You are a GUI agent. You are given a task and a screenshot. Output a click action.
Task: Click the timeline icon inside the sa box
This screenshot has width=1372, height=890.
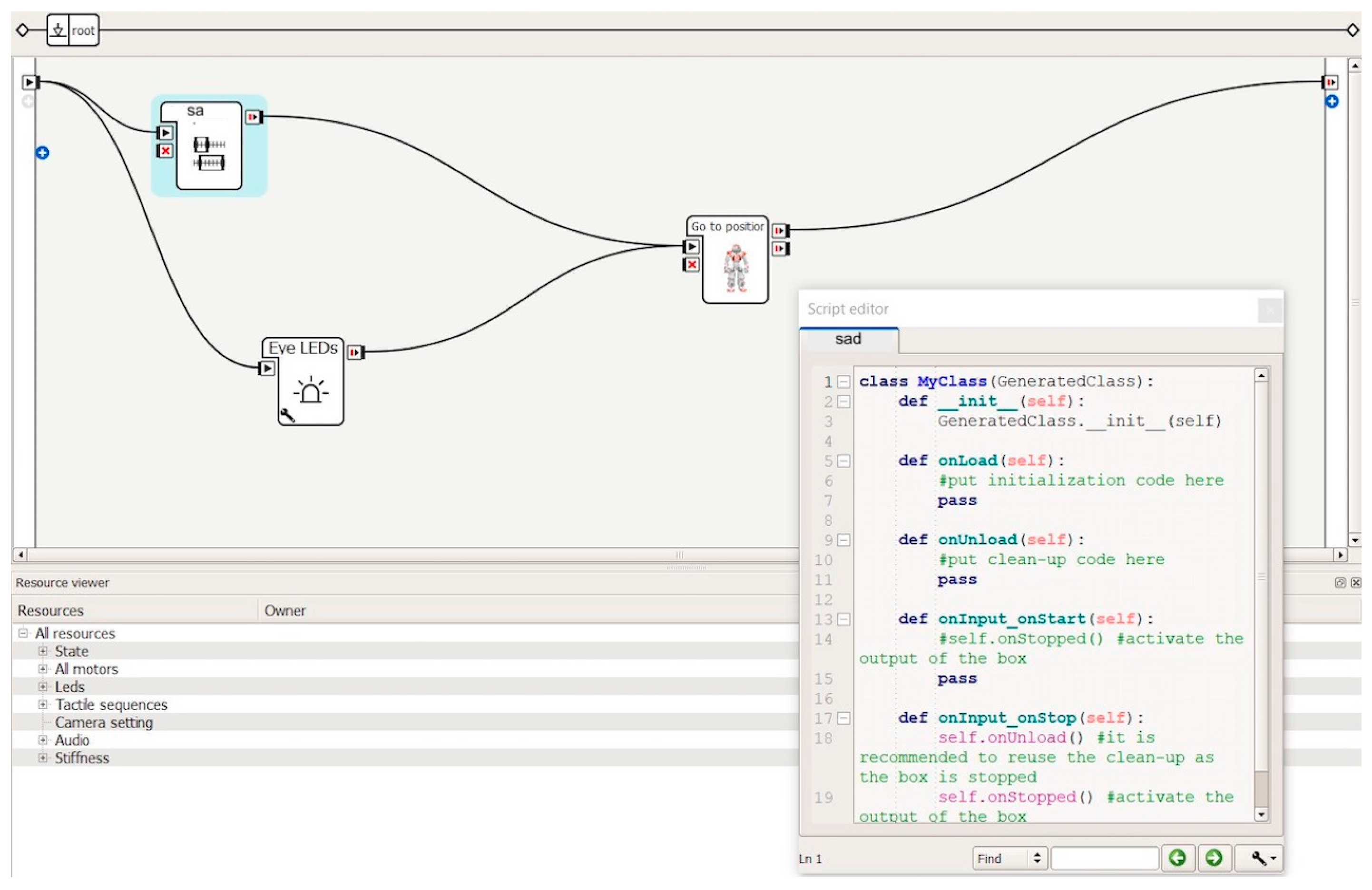pos(209,153)
